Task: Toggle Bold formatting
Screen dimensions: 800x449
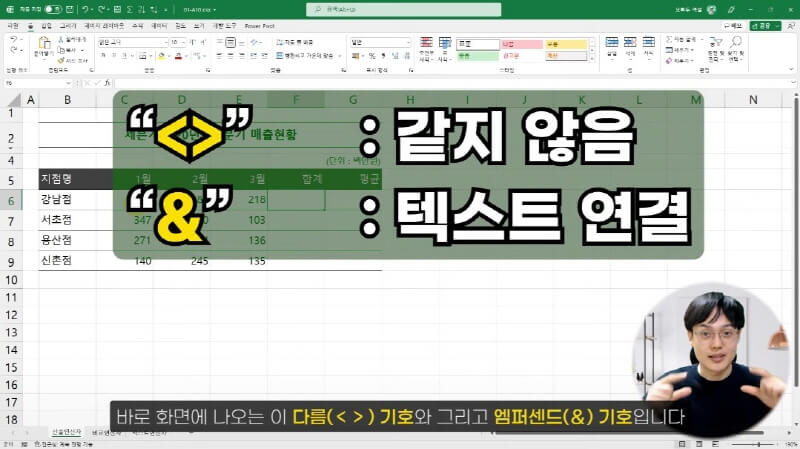Action: 104,56
